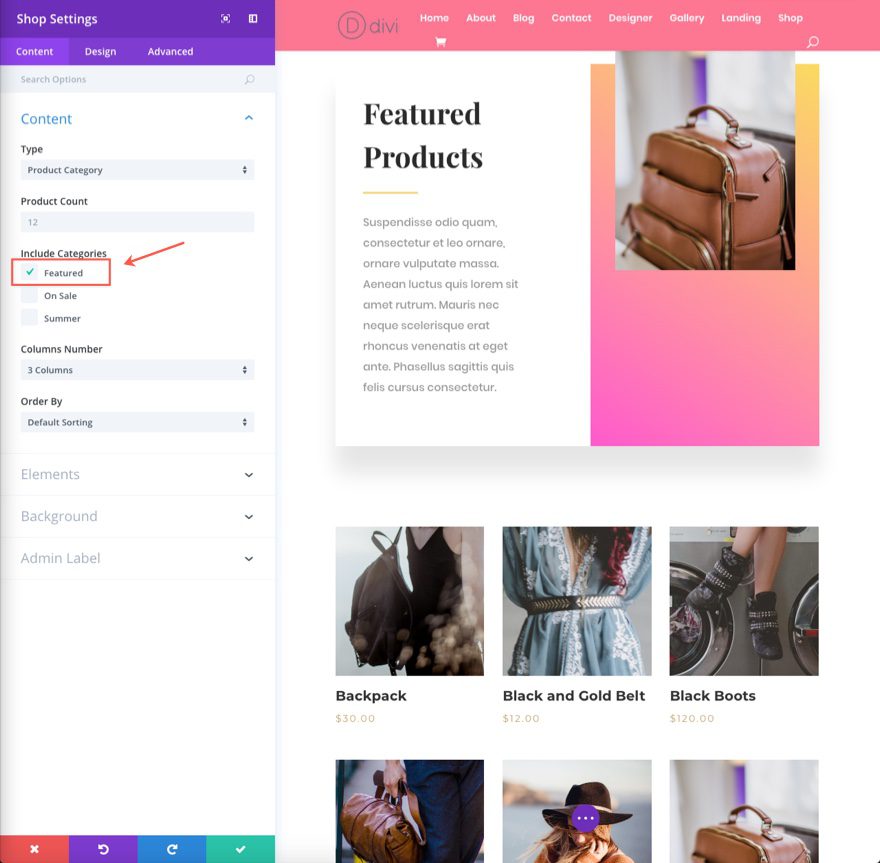The image size is (880, 863).
Task: Check the Summer category
Action: pyautogui.click(x=28, y=317)
